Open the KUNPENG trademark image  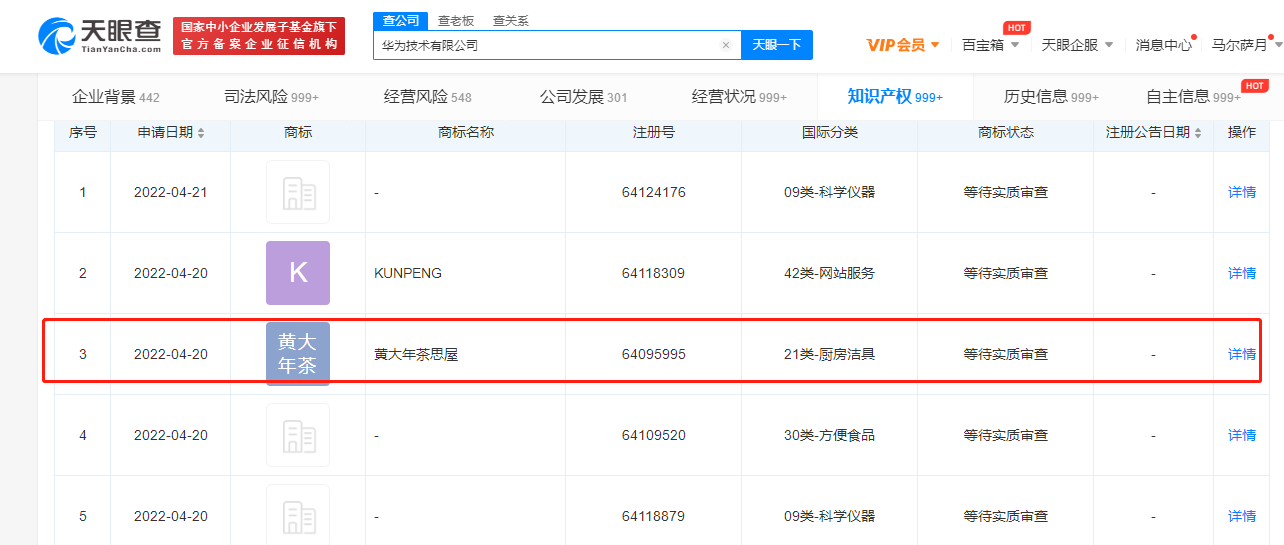298,273
